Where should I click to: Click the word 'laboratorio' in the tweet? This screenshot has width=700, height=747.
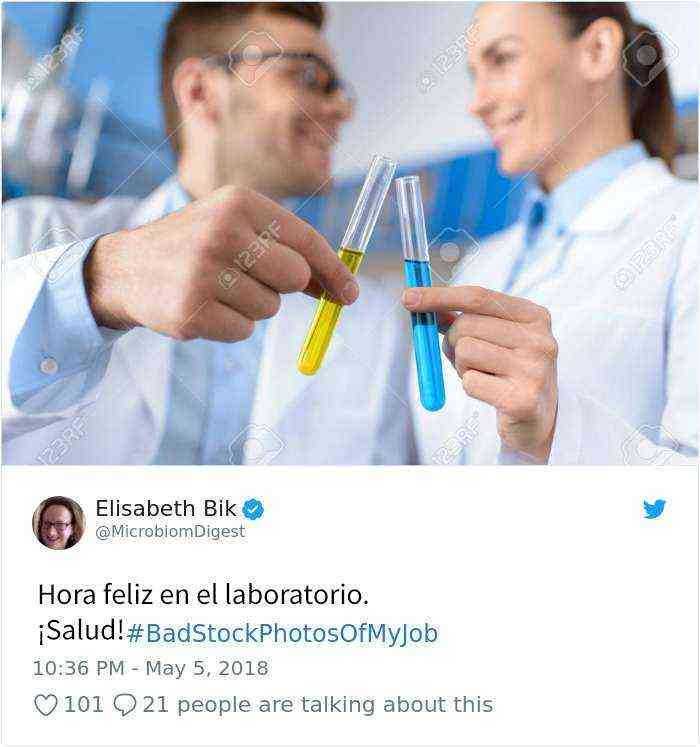pos(294,595)
